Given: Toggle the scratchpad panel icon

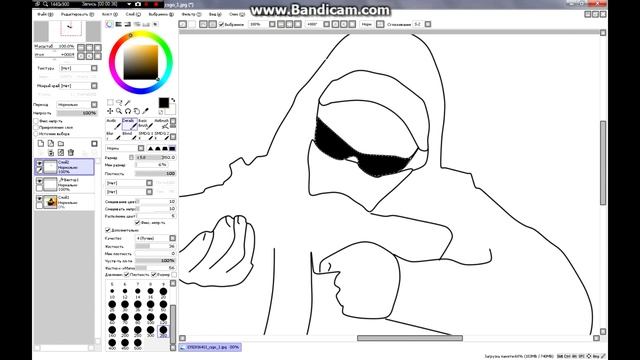Looking at the screenshot, I should 156,24.
